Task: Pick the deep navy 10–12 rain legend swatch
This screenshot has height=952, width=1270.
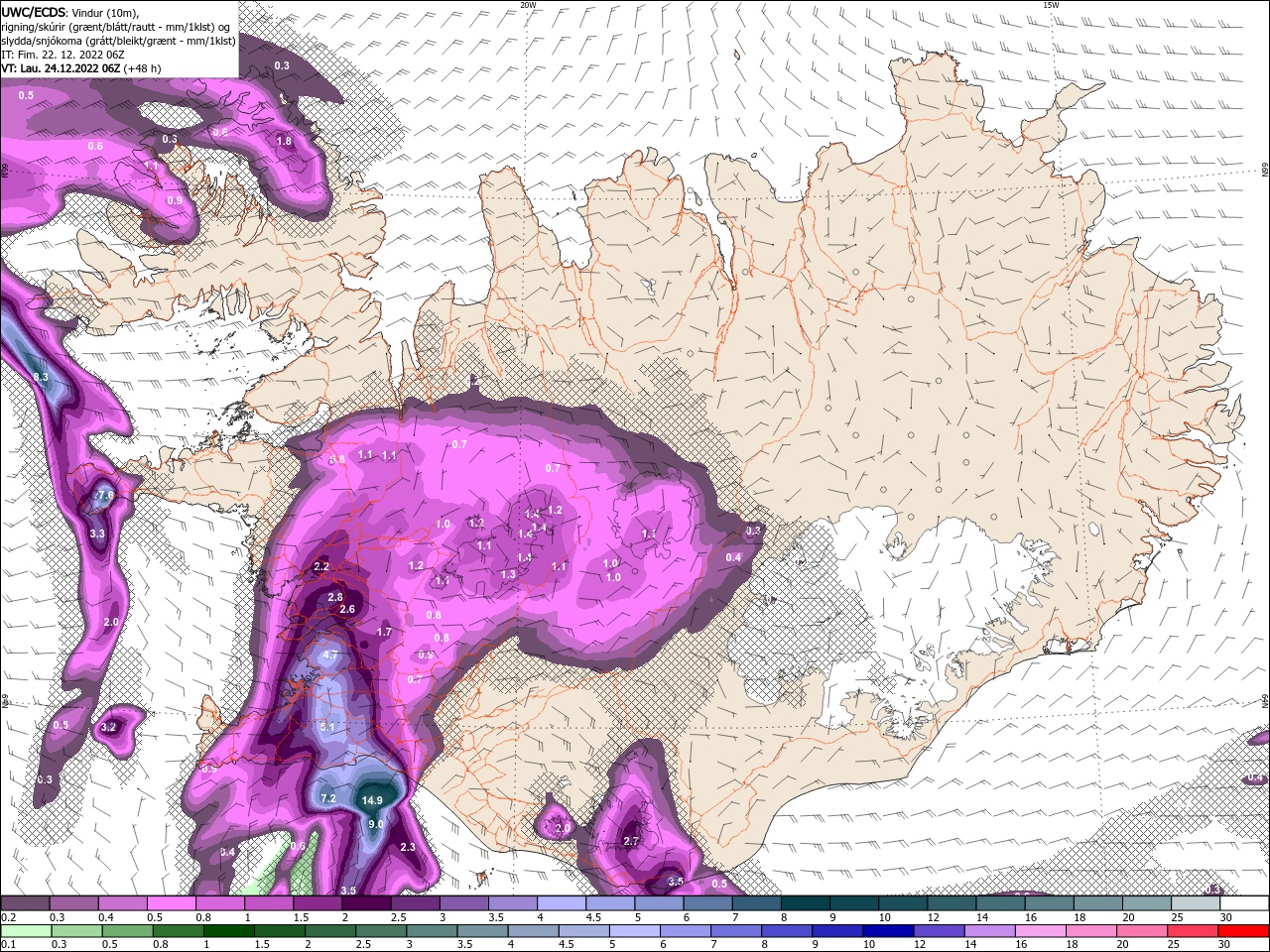Action: coord(887,930)
